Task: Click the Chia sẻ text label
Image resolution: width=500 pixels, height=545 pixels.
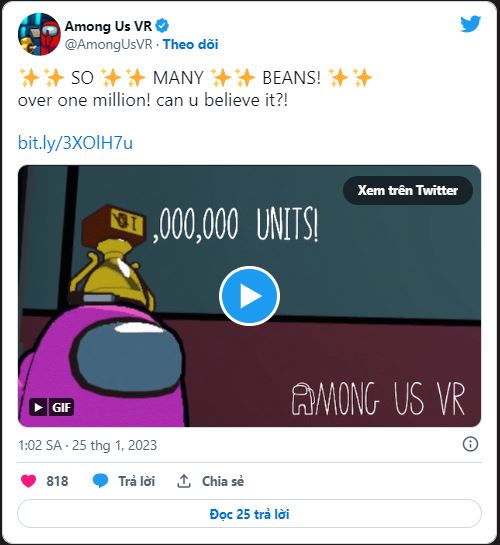Action: point(223,481)
